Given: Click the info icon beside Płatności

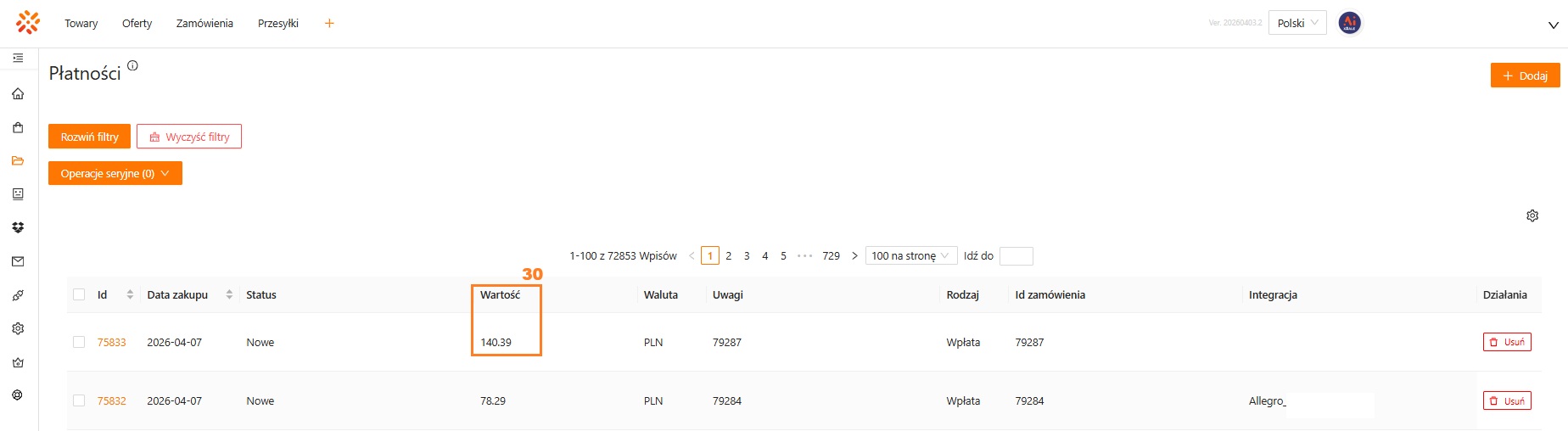Looking at the screenshot, I should (x=132, y=65).
